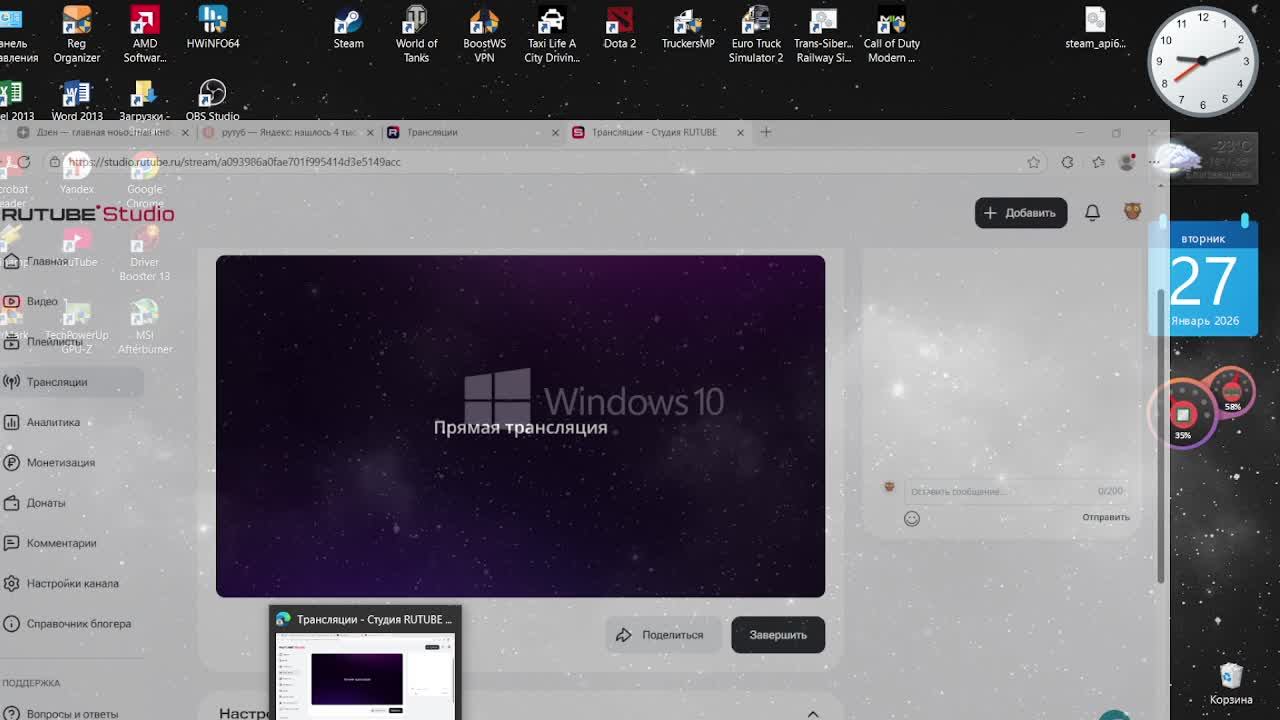Open Вопросы и ответы support link
The height and width of the screenshot is (720, 1280).
(72, 713)
